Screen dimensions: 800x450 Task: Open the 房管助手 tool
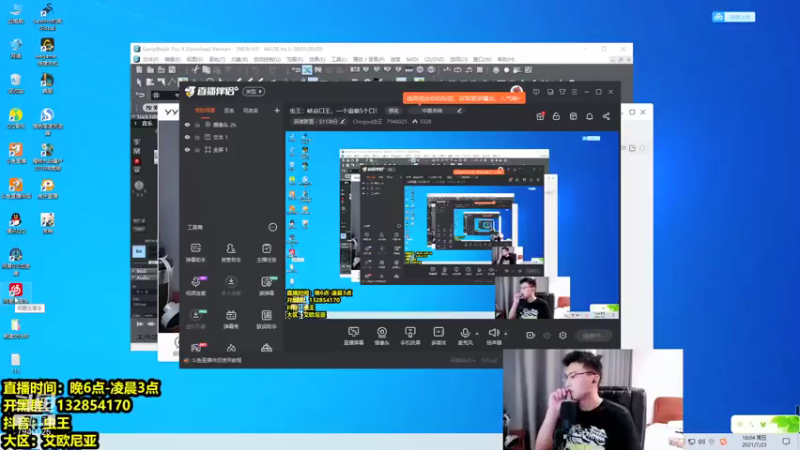tap(231, 253)
